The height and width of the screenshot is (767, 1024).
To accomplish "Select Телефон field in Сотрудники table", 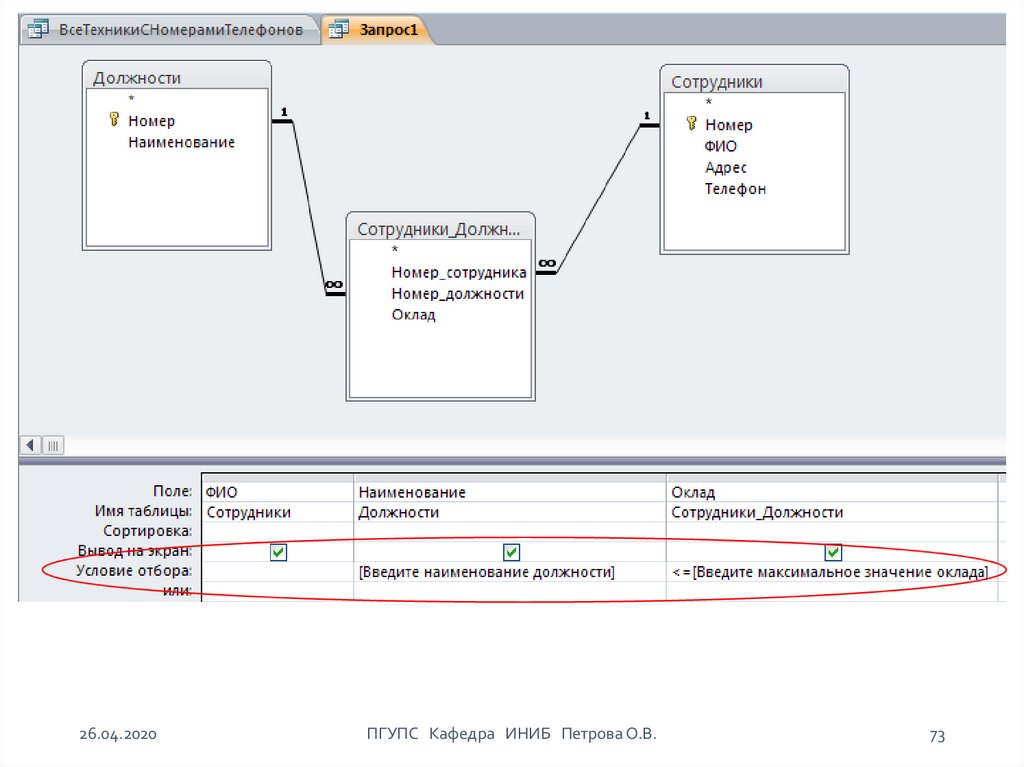I will tap(735, 189).
